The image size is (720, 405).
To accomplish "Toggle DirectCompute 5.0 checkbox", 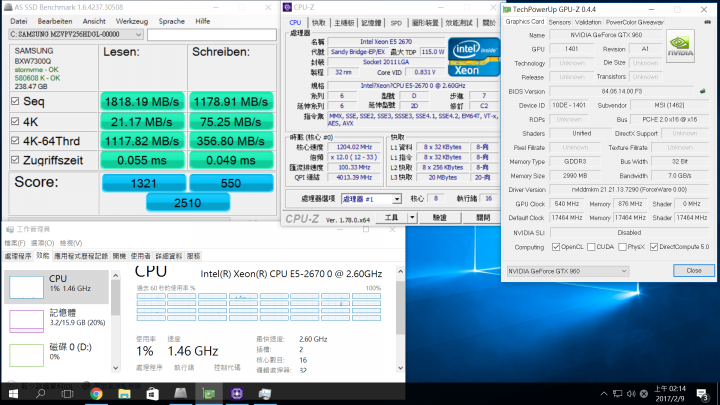I will point(654,247).
